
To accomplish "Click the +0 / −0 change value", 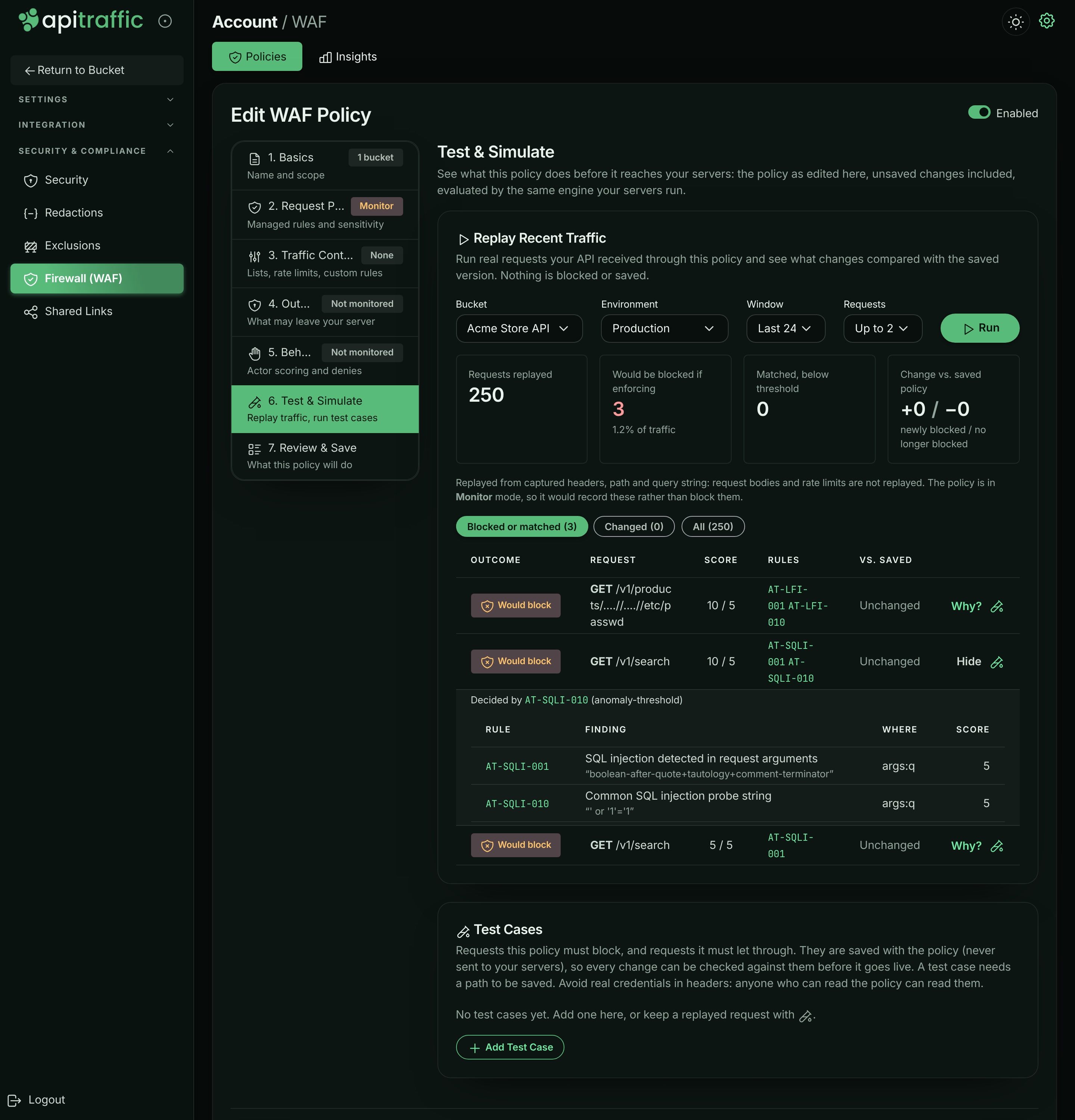I will [x=935, y=409].
